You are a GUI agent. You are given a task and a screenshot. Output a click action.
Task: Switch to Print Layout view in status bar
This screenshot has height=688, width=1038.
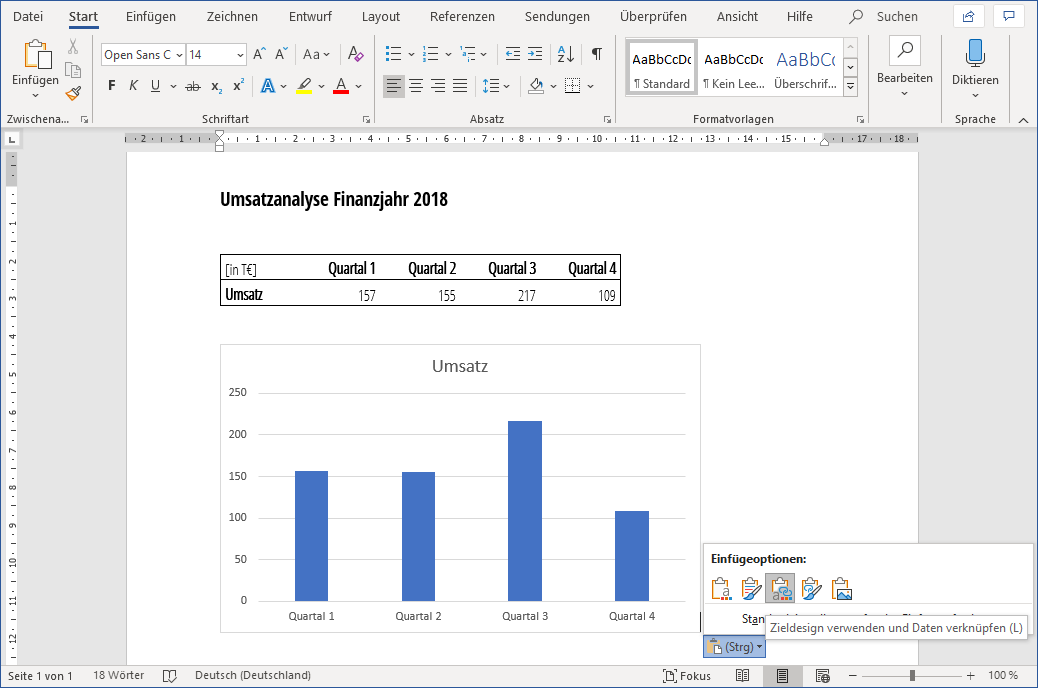pyautogui.click(x=782, y=676)
